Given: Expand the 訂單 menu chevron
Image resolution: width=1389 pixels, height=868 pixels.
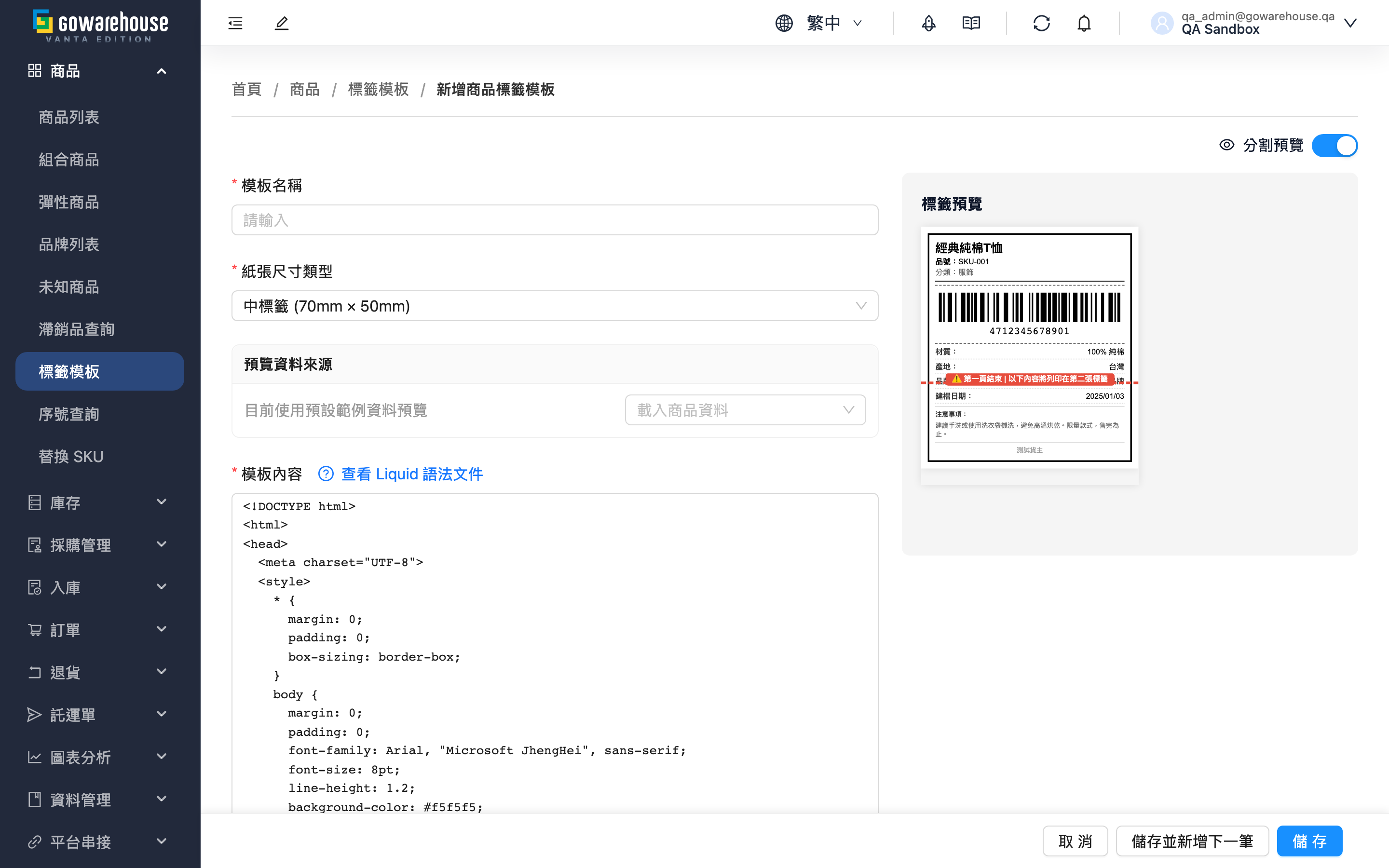Looking at the screenshot, I should pyautogui.click(x=162, y=630).
